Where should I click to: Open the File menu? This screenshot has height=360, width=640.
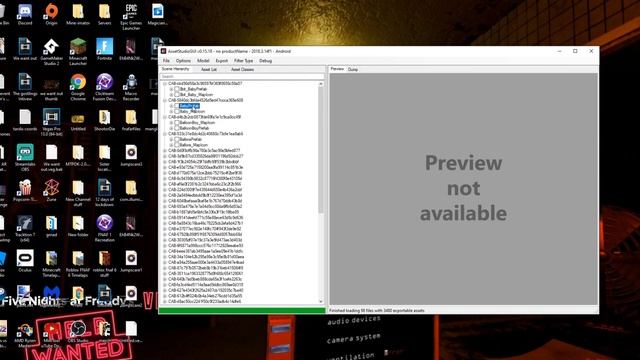click(166, 61)
